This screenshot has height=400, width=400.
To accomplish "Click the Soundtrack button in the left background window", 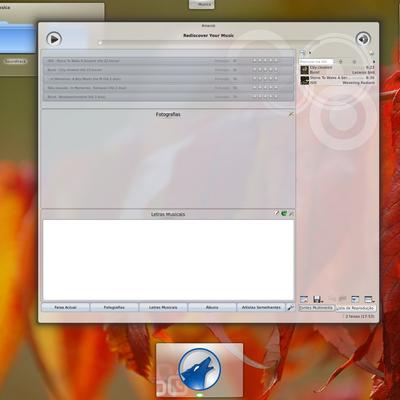I will (x=15, y=62).
